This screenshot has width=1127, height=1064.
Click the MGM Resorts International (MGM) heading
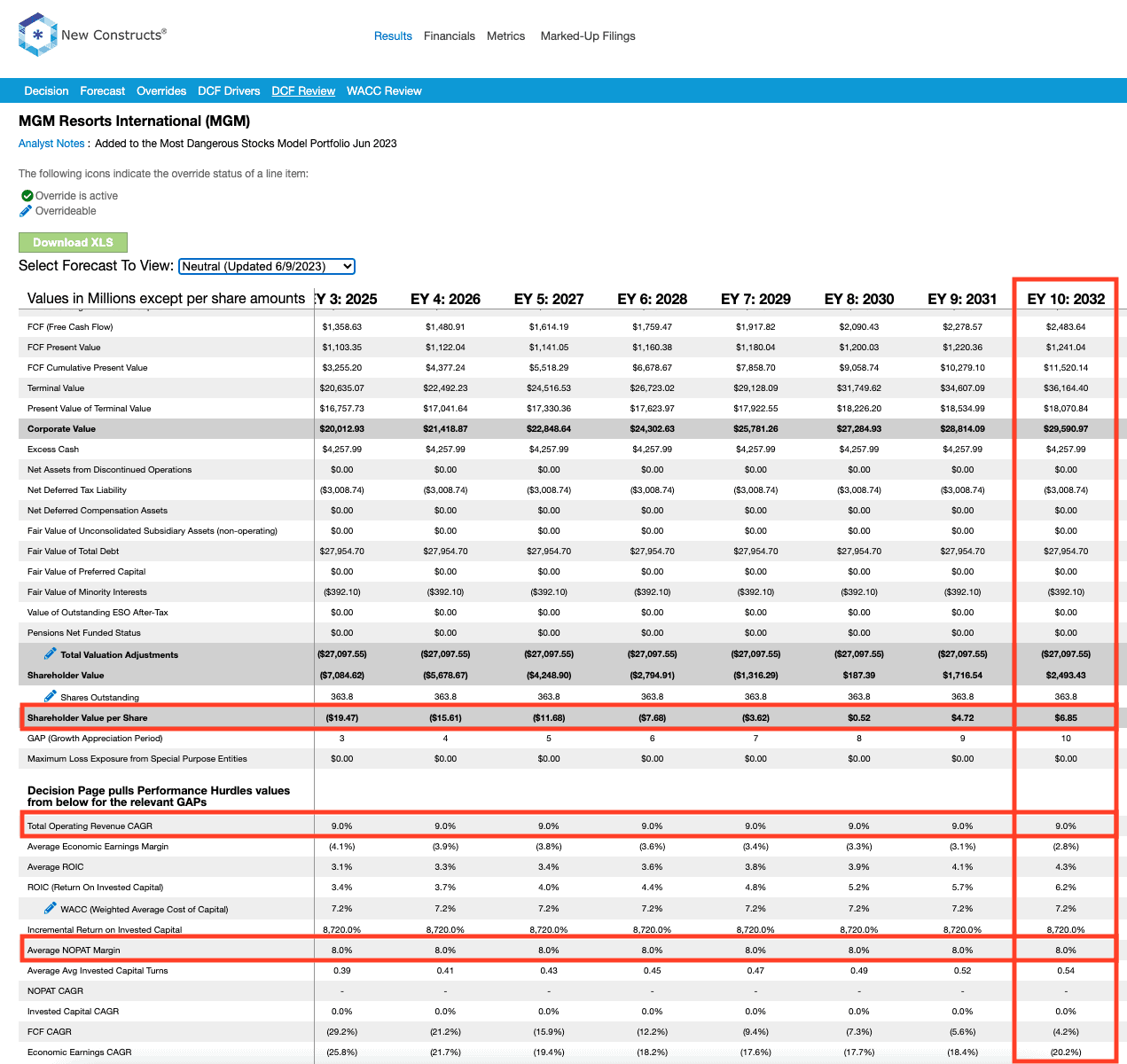[x=134, y=121]
